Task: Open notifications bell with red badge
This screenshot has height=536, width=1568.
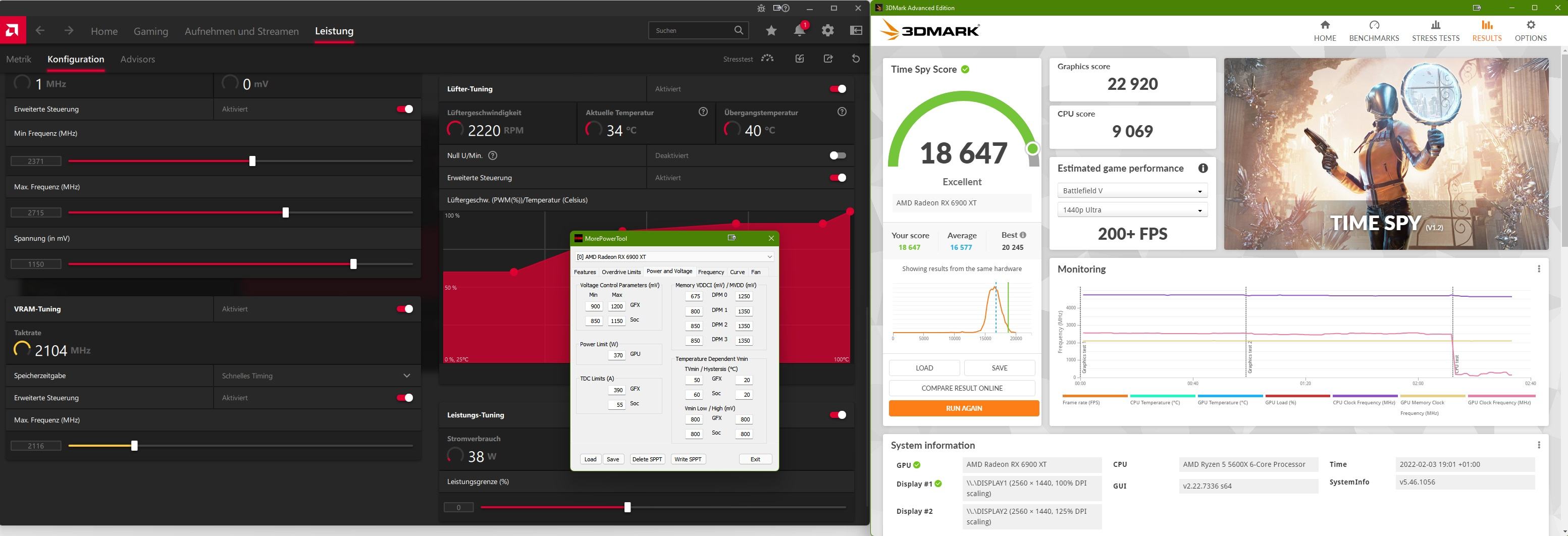Action: tap(800, 30)
